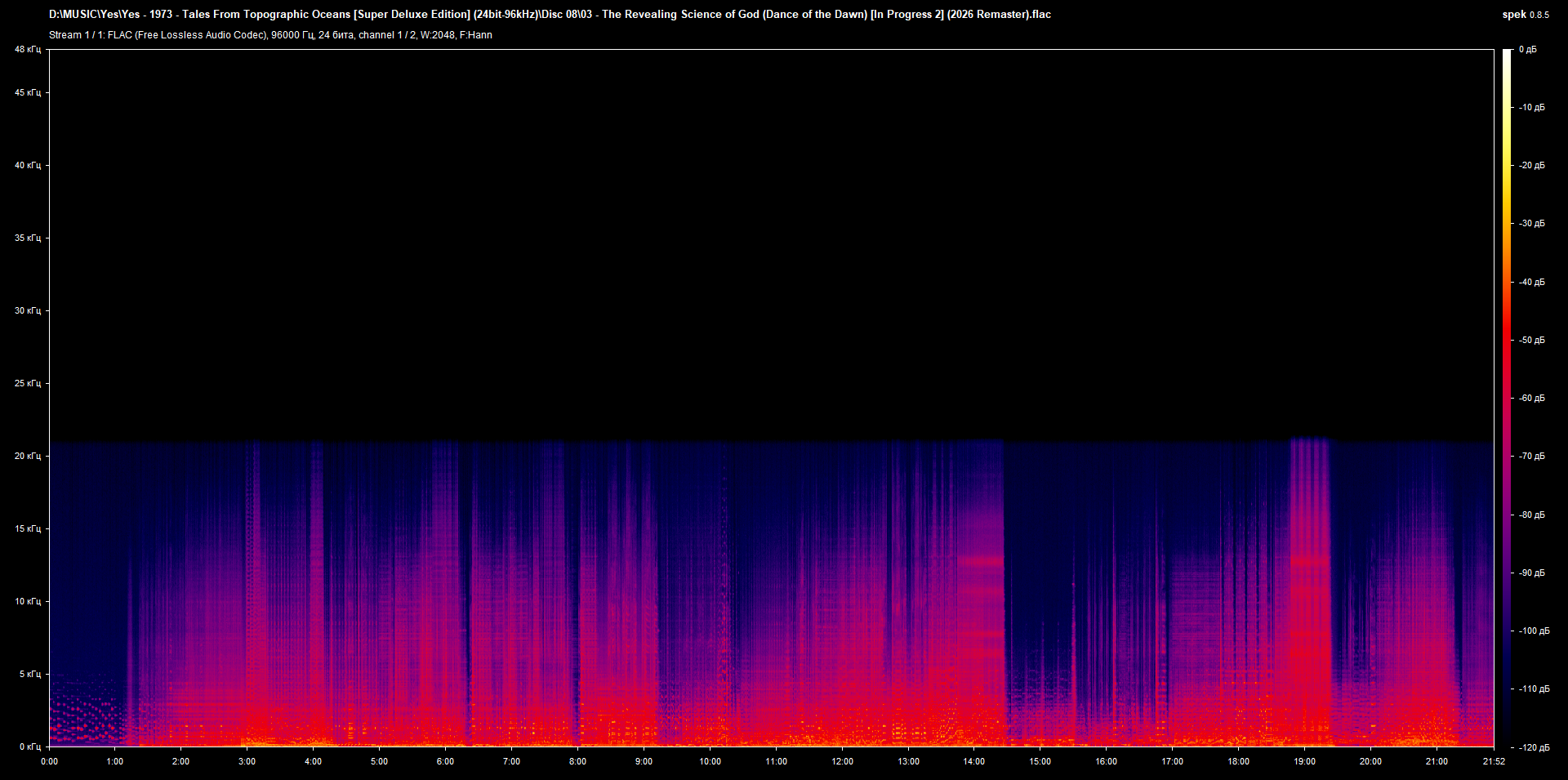Click the 45 кГц frequency axis label
This screenshot has height=780, width=1568.
[28, 93]
